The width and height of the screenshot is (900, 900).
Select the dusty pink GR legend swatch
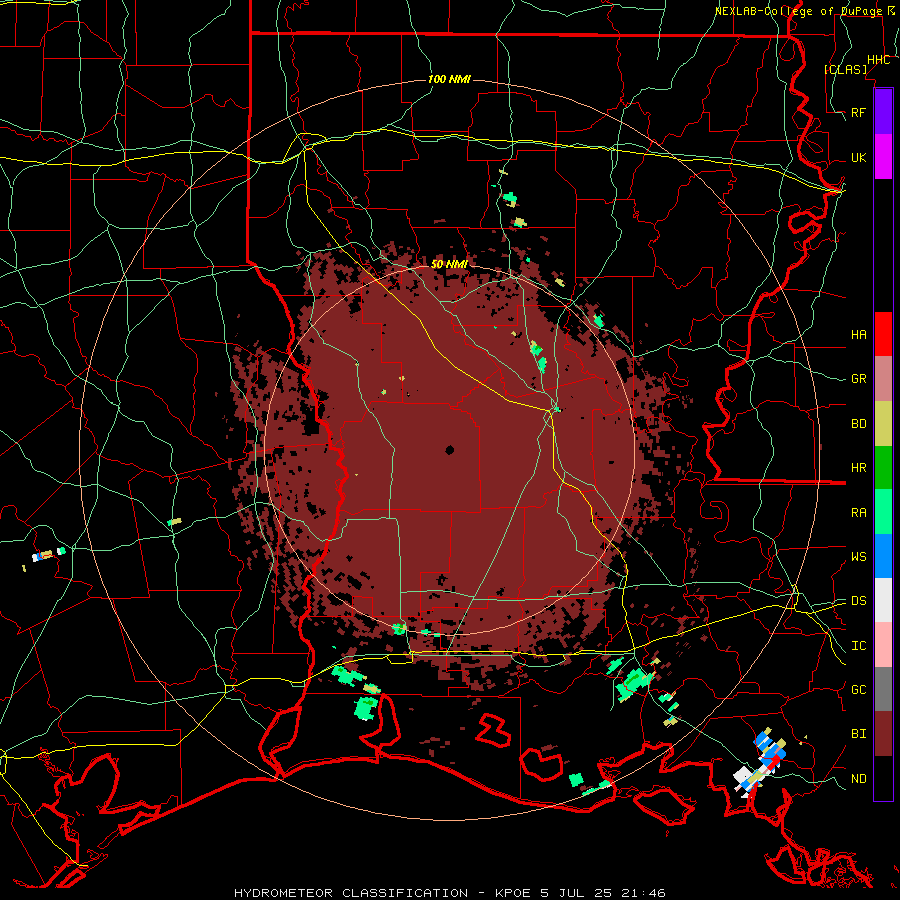pyautogui.click(x=883, y=379)
